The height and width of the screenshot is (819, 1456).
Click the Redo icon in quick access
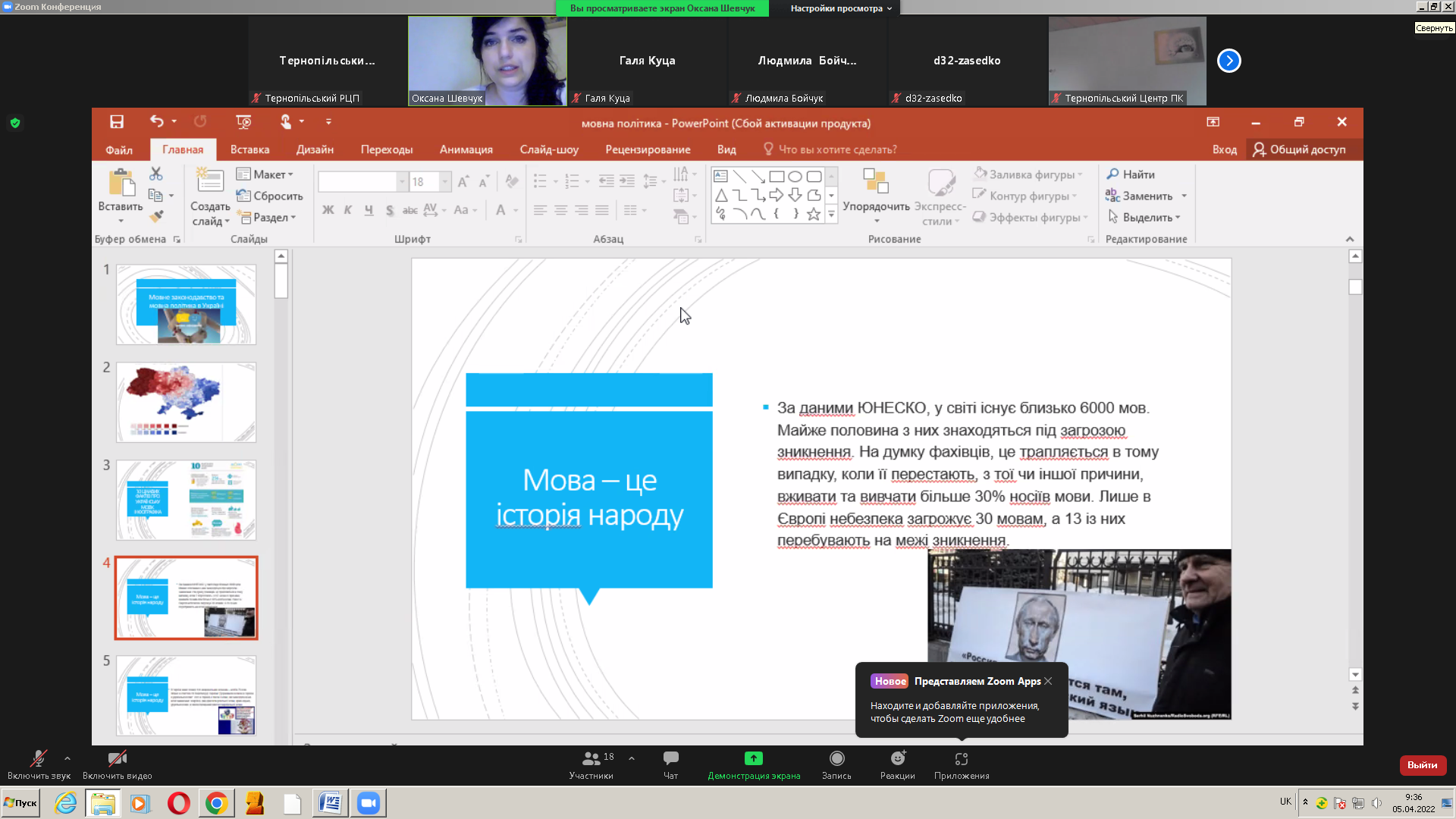(x=200, y=121)
